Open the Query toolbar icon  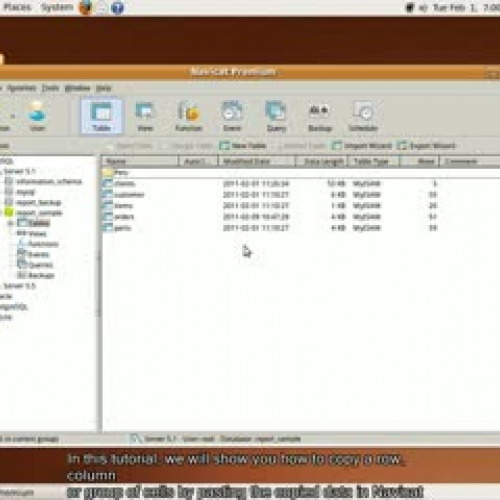tap(276, 116)
